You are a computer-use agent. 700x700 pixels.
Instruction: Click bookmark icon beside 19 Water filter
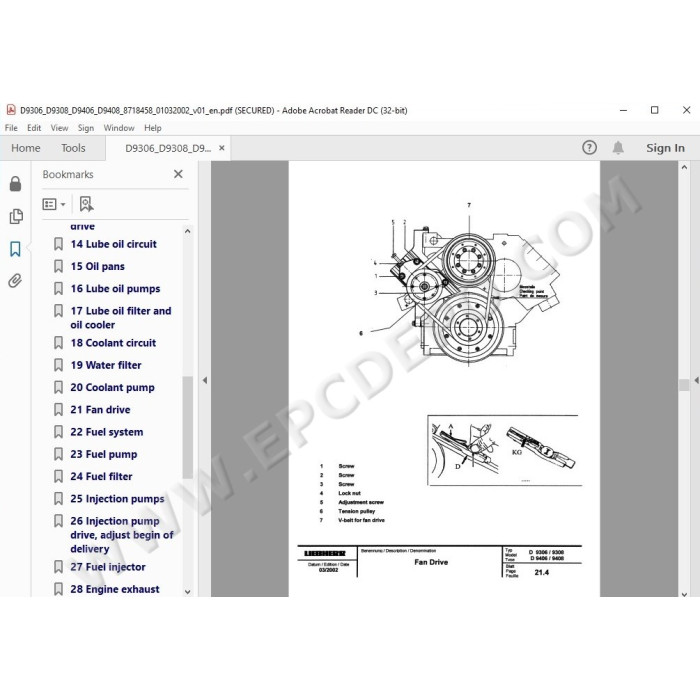[58, 365]
